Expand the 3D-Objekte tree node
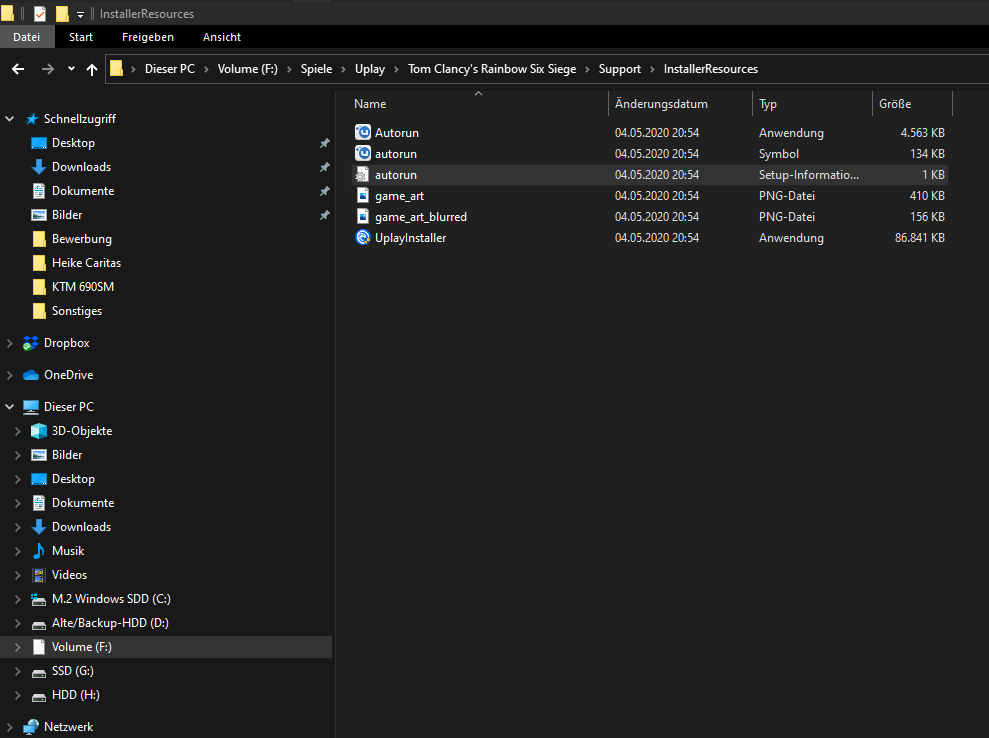The image size is (989, 738). (18, 431)
